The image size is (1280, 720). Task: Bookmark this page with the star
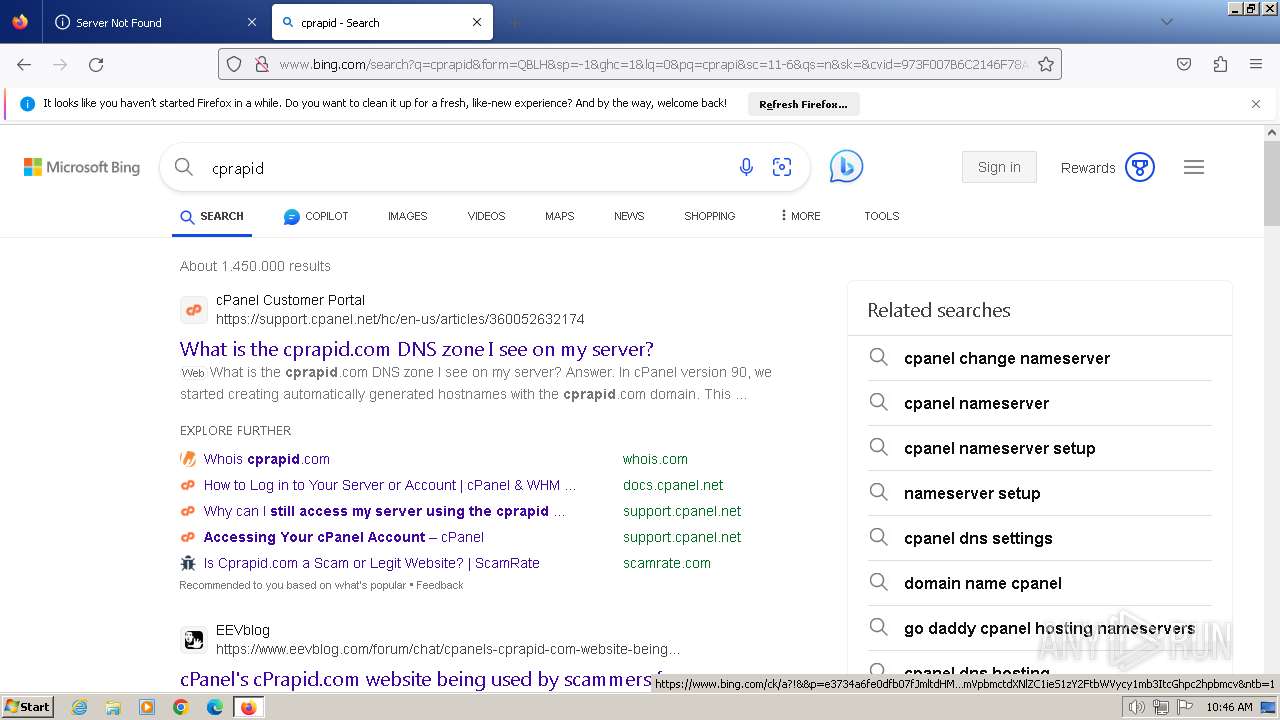(1046, 64)
